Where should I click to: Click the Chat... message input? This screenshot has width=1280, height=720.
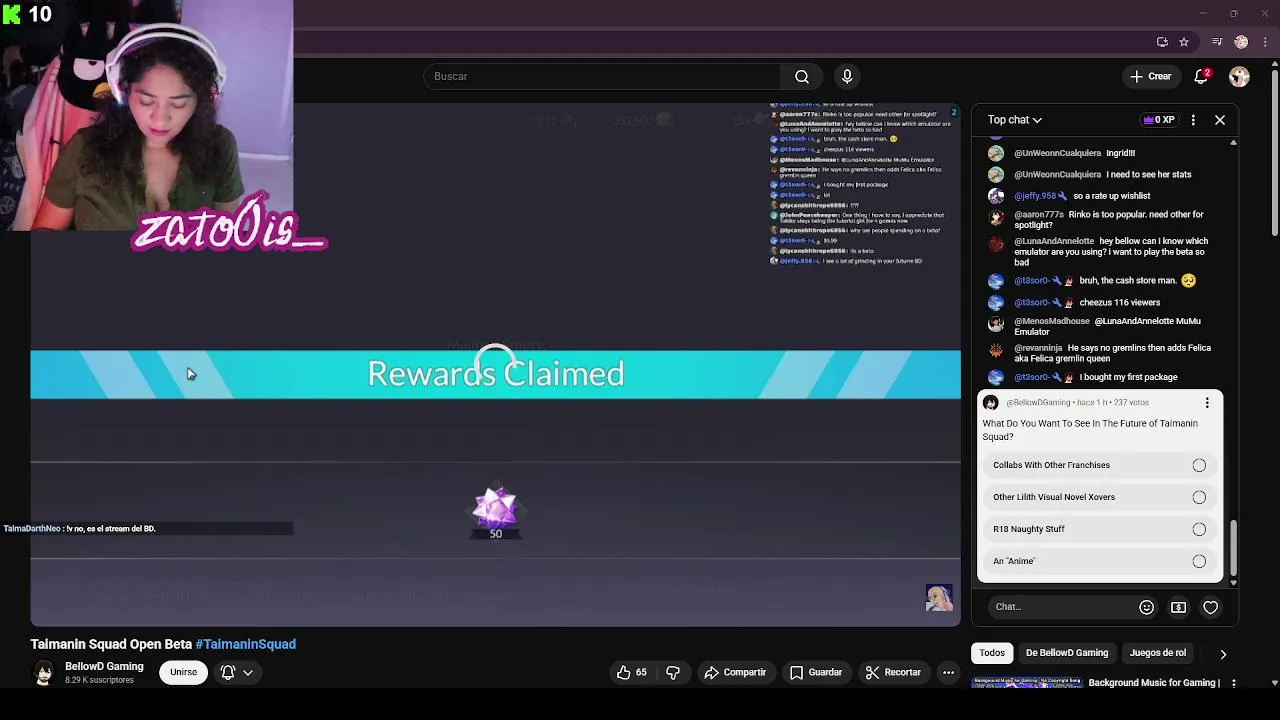(x=1060, y=607)
